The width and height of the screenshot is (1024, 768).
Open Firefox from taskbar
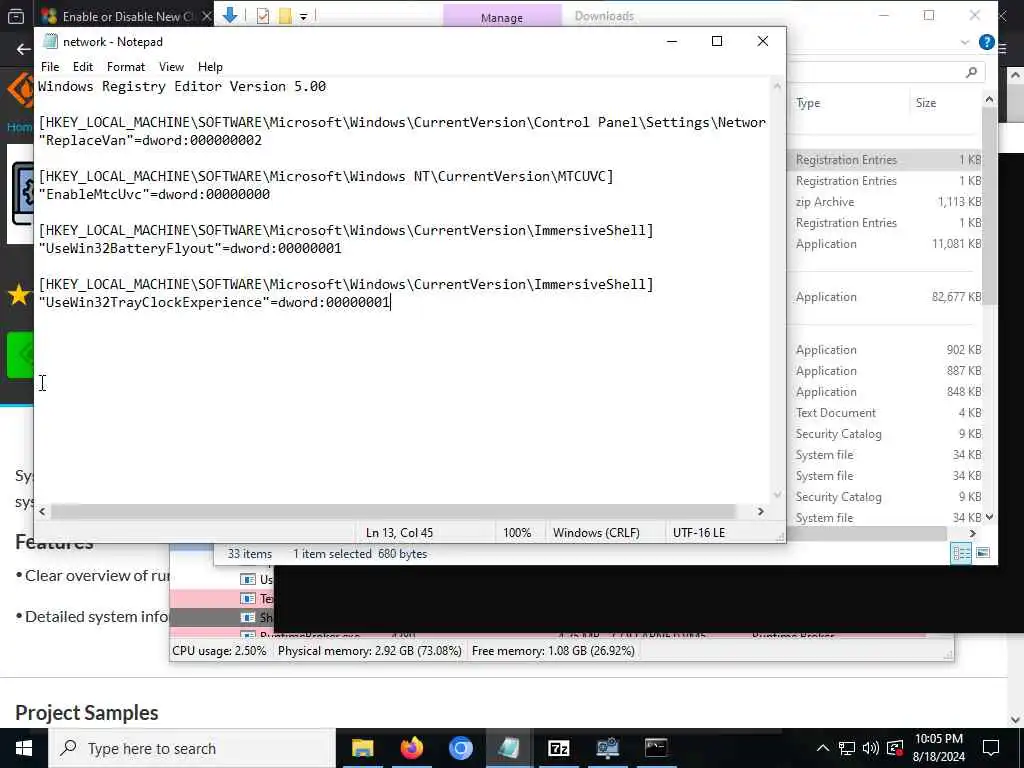(411, 748)
